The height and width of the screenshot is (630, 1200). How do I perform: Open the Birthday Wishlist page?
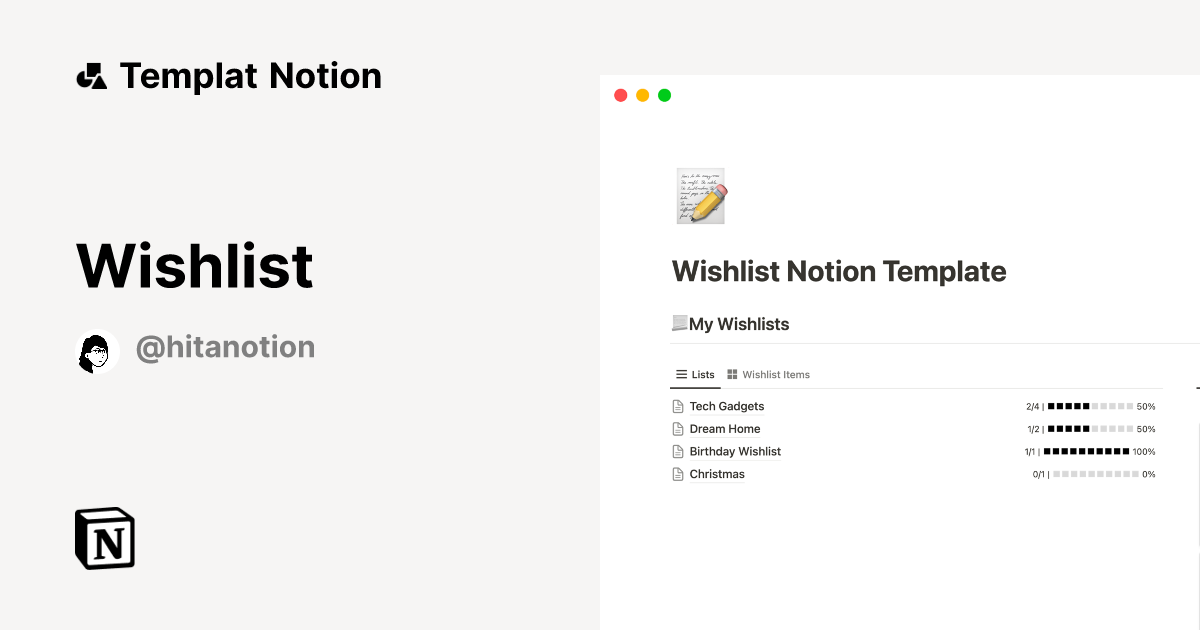(735, 451)
